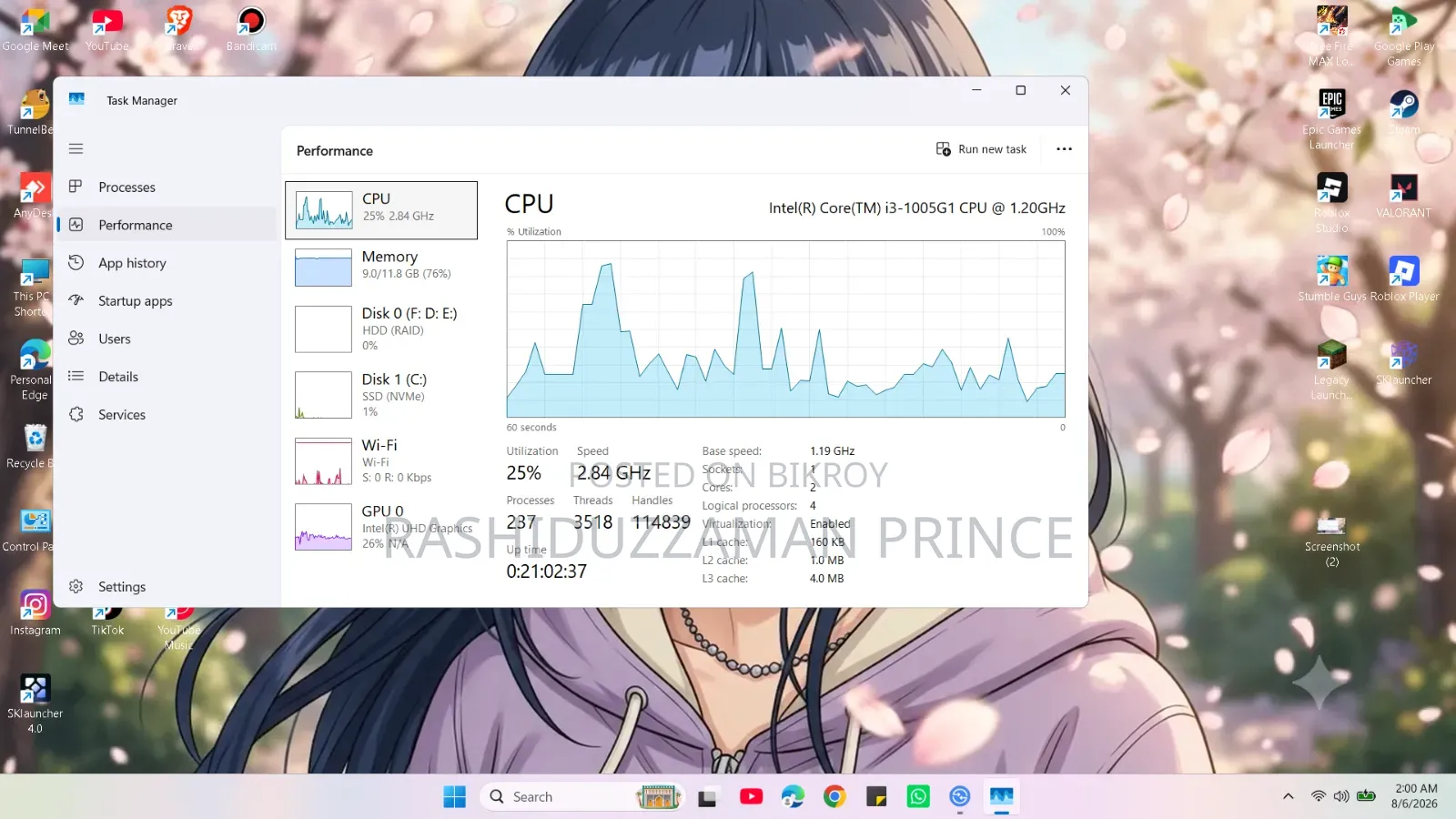Click the 25% utilization reading below the graph
This screenshot has width=1456, height=819.
click(524, 473)
